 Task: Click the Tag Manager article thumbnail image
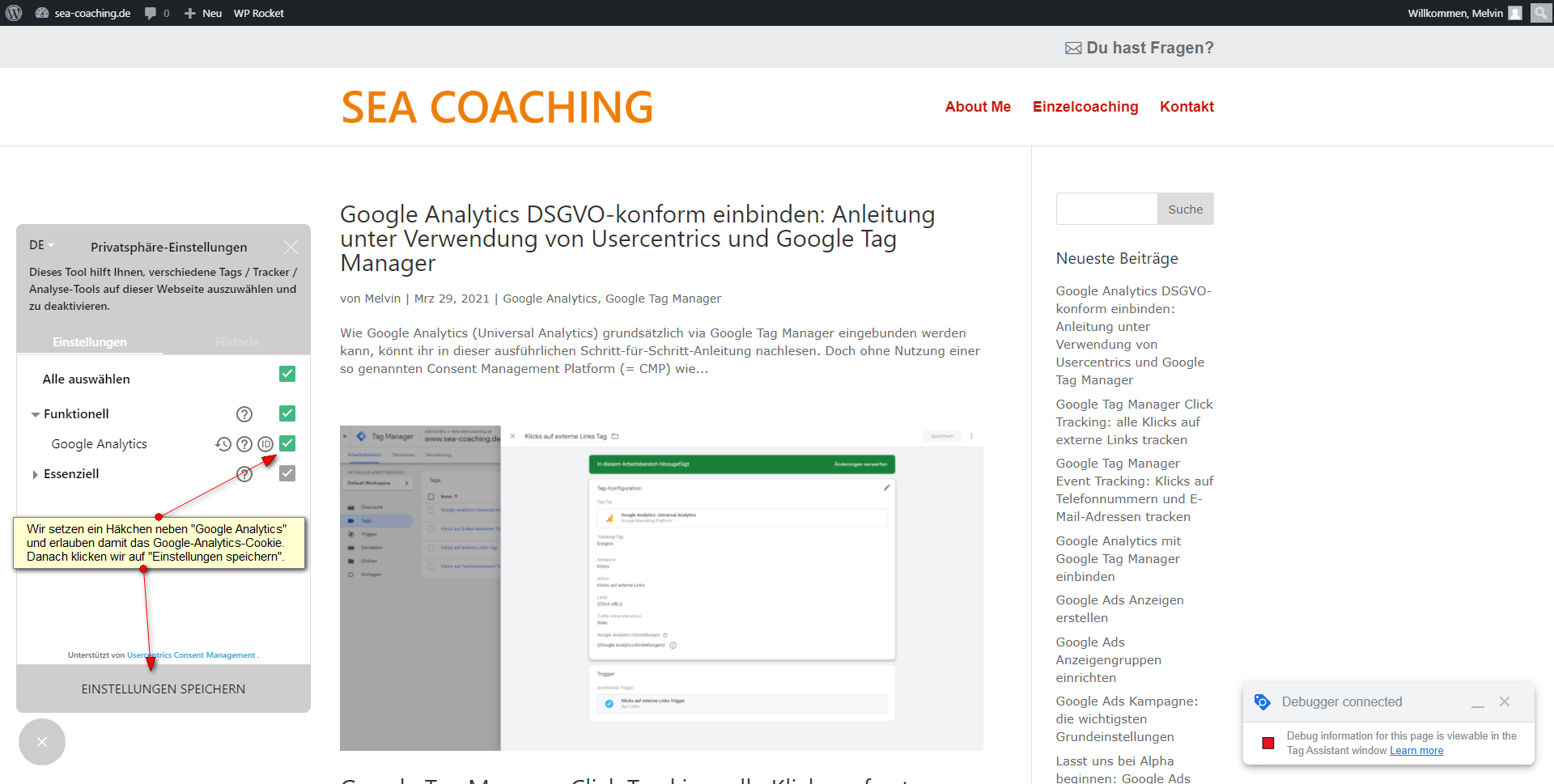pos(661,588)
